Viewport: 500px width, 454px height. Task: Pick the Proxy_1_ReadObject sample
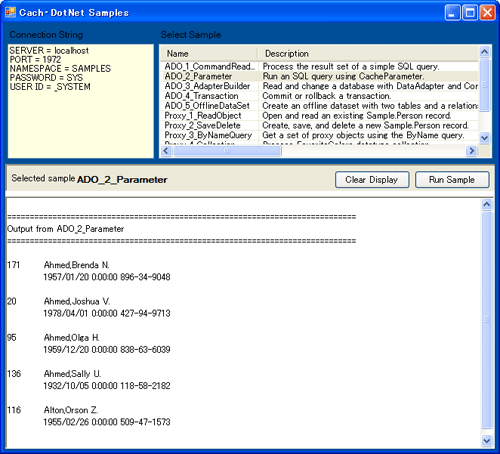(319, 116)
